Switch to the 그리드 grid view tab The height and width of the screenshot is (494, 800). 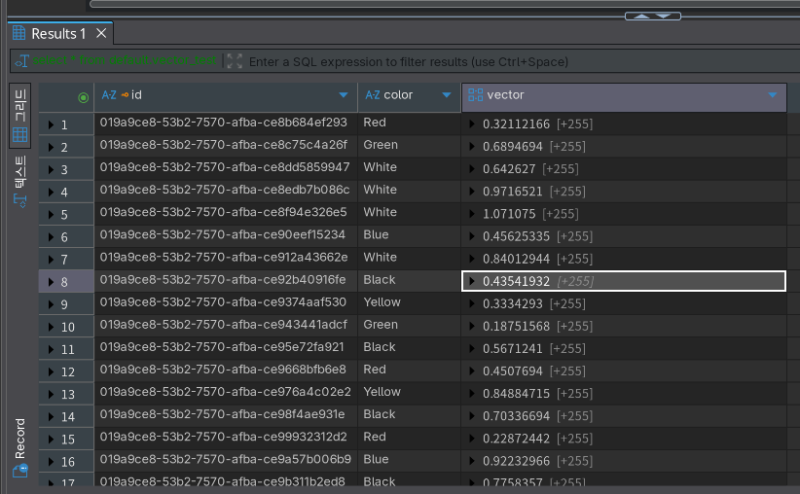point(20,116)
